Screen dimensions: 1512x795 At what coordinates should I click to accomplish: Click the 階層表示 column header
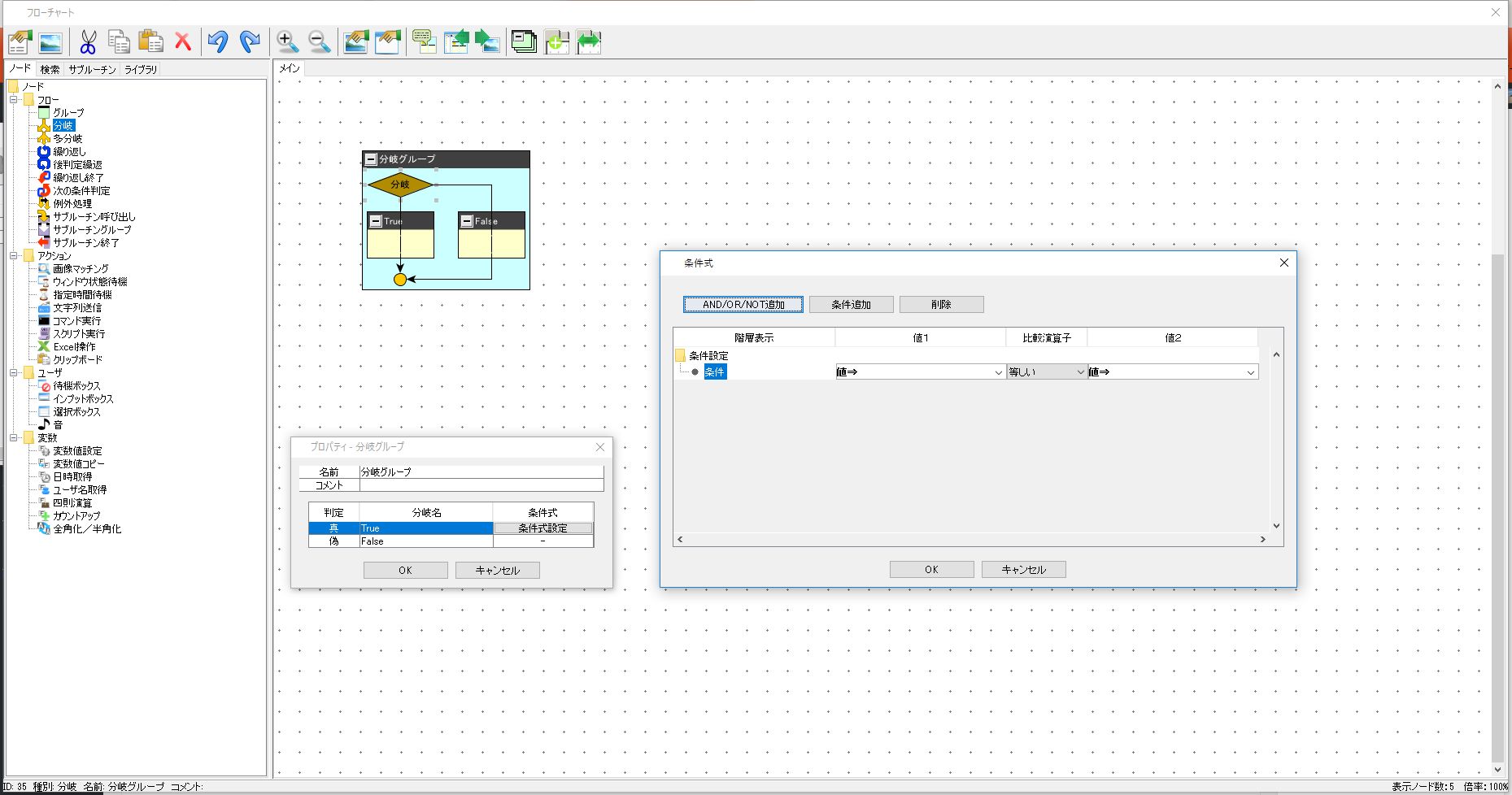[x=754, y=338]
